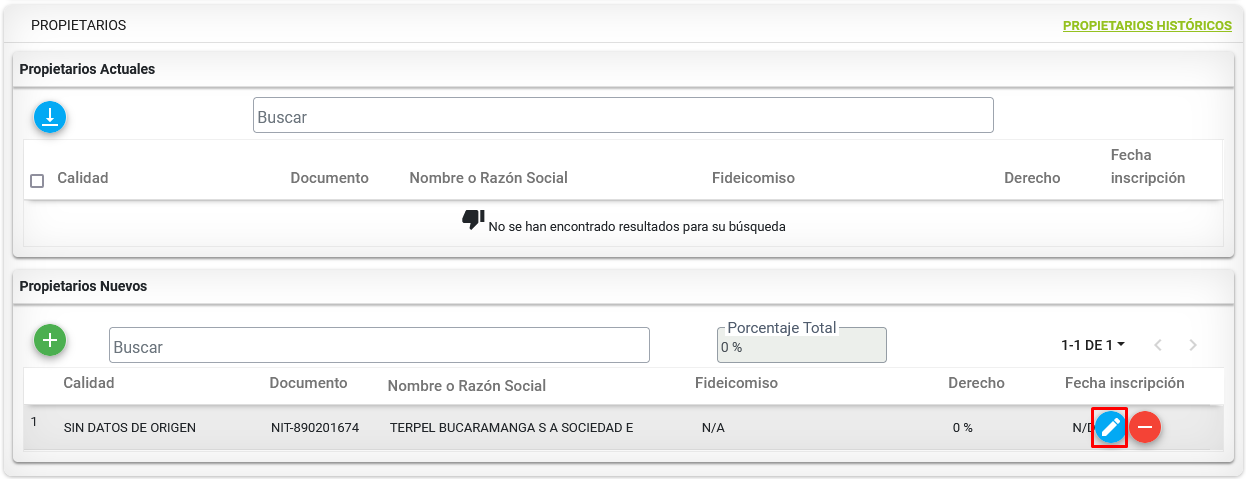Sort by Nombre o Razón Social in Propietarios Nuevos
Image resolution: width=1246 pixels, height=479 pixels.
467,386
